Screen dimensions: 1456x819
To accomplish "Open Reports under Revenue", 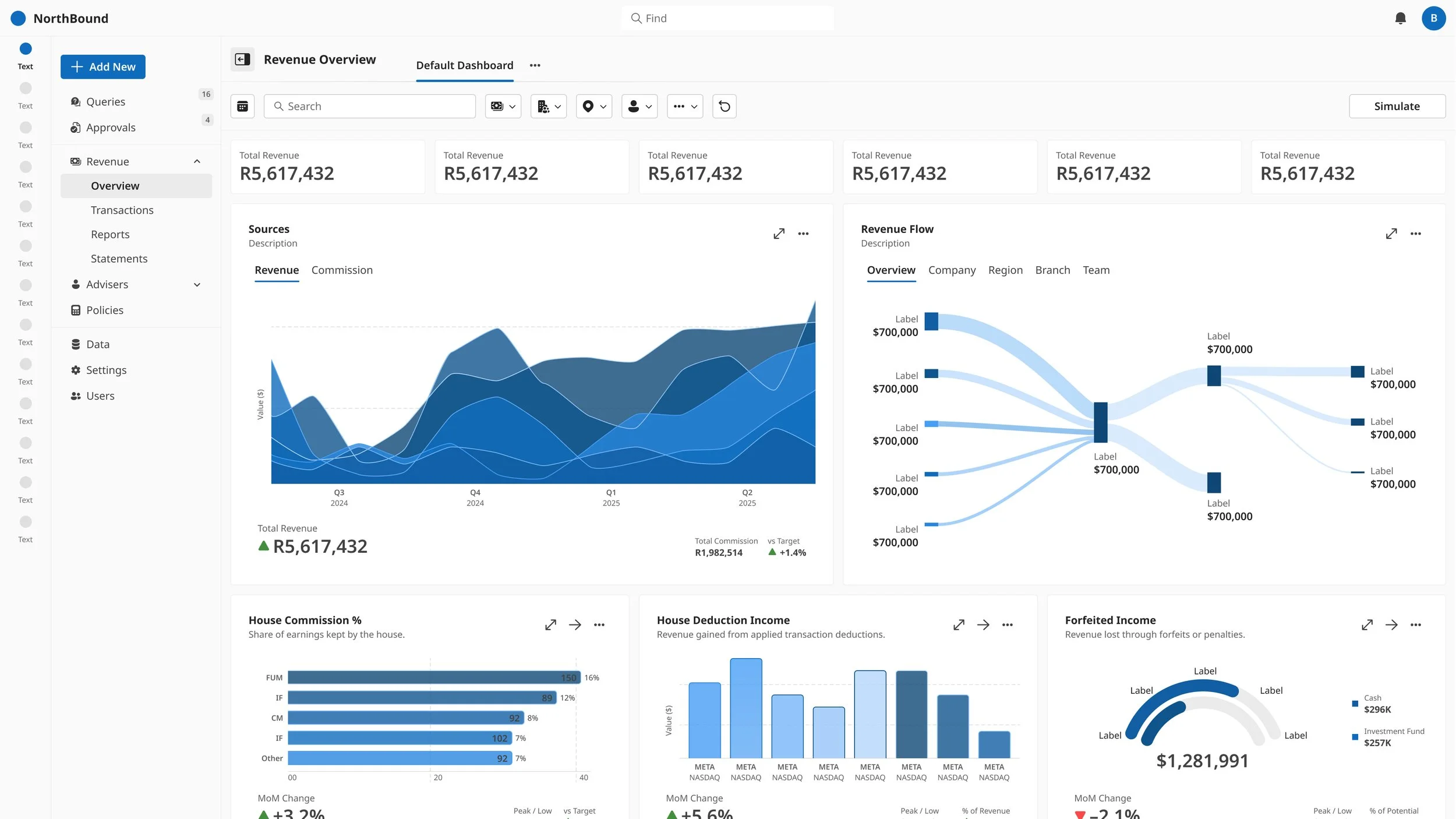I will 136,235.
